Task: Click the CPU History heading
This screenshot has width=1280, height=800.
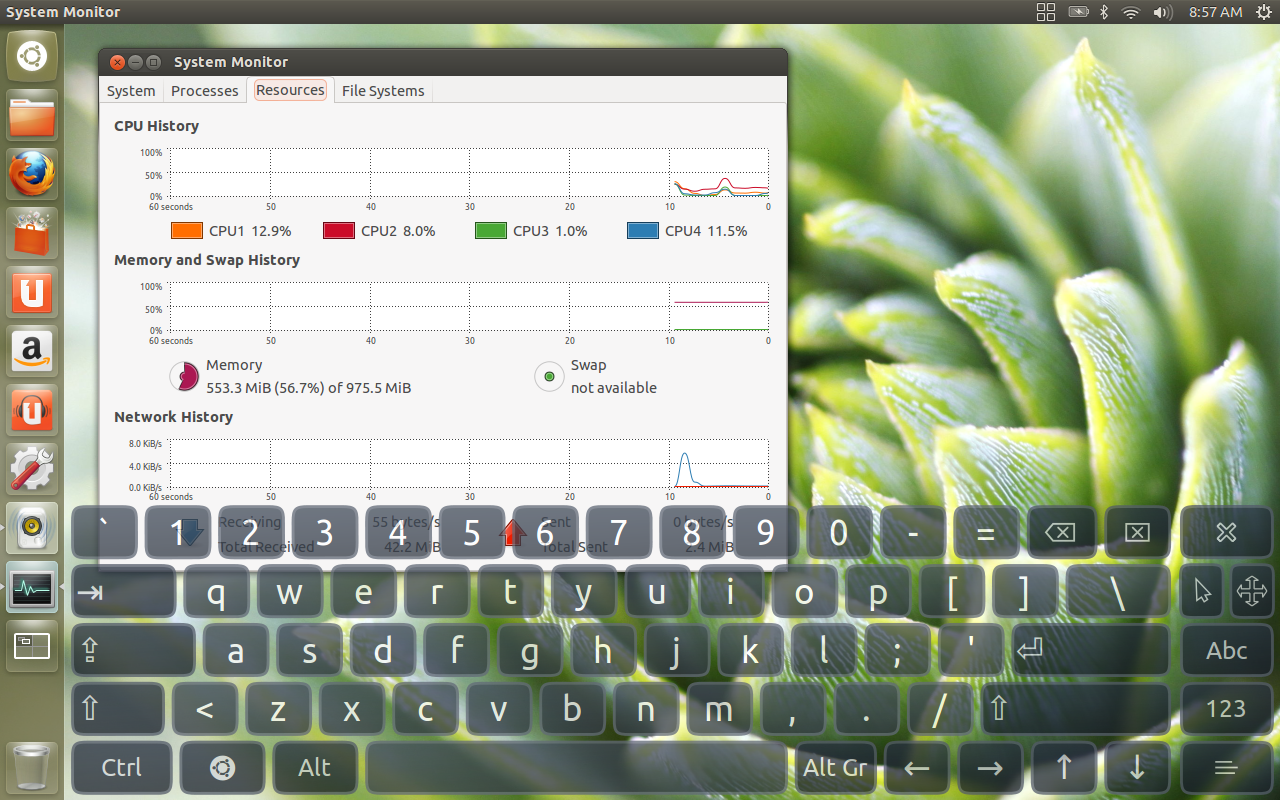Action: point(156,126)
